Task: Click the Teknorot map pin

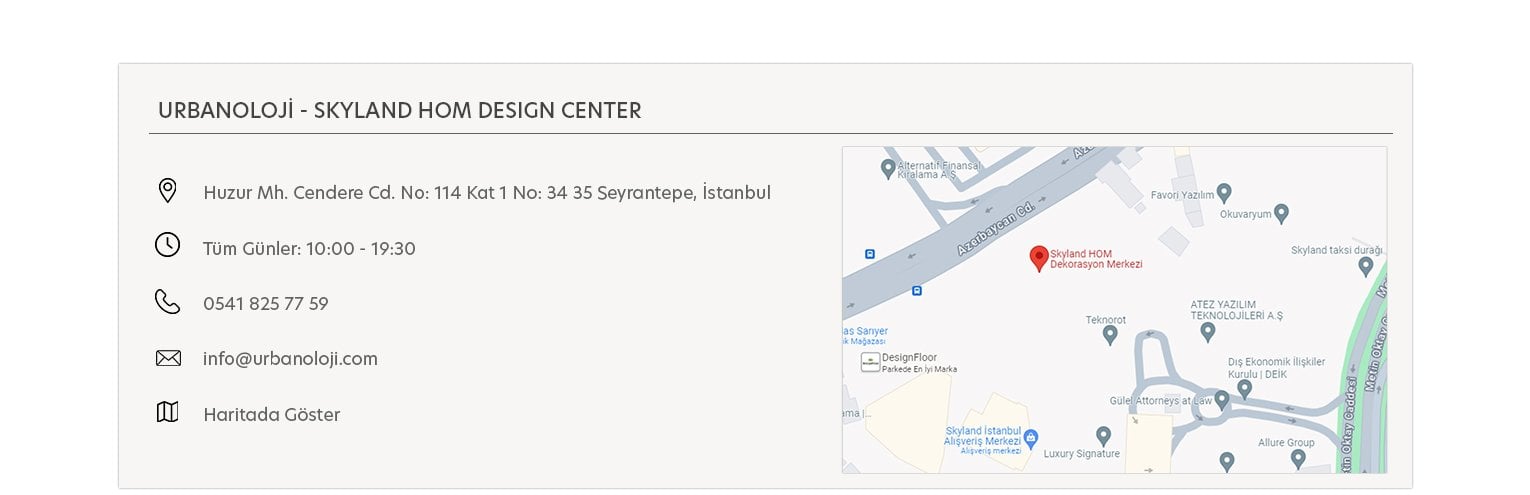Action: (x=1110, y=335)
